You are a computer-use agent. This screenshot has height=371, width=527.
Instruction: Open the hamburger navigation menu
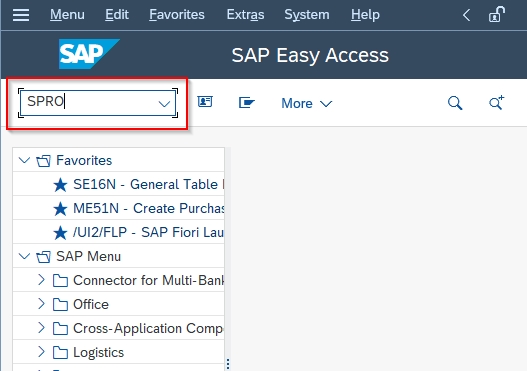[x=21, y=15]
